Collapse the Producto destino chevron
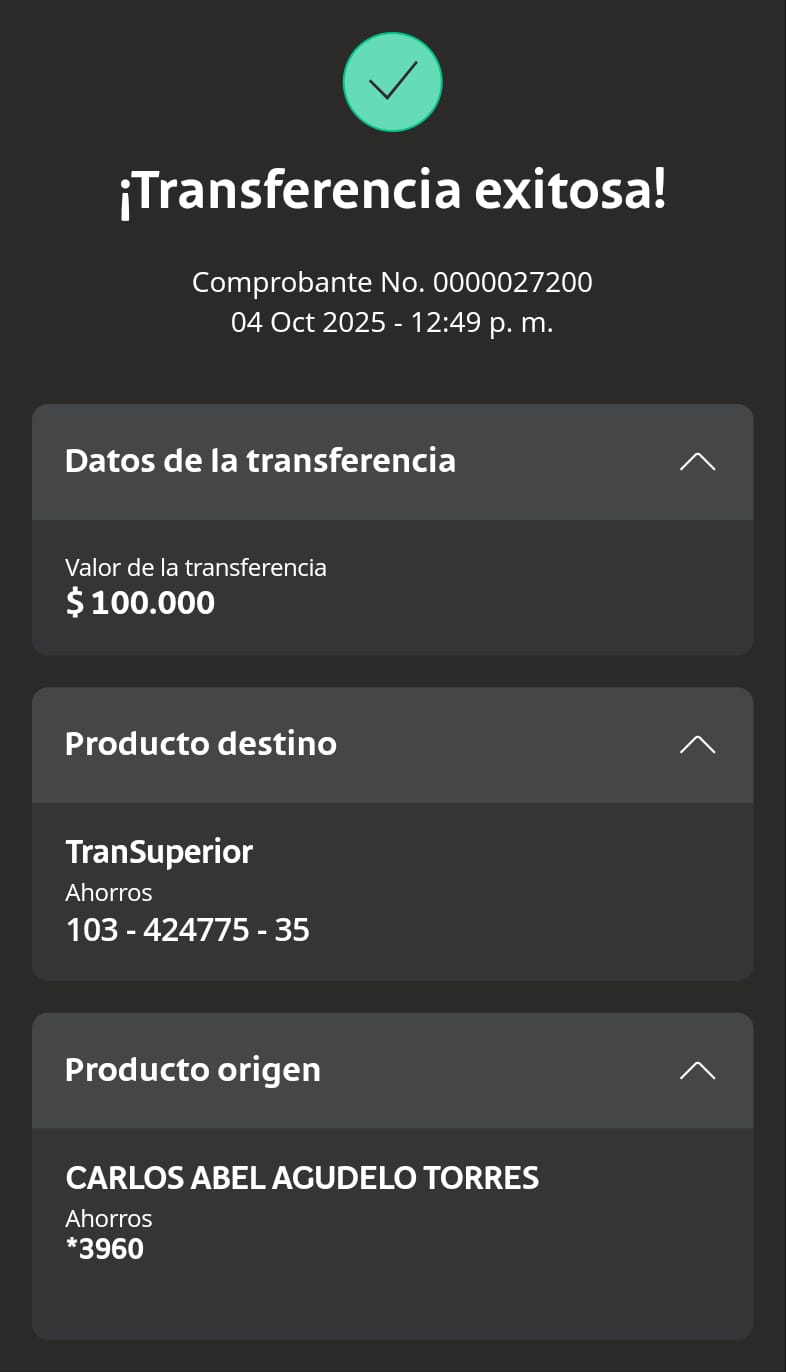Screen dimensions: 786x1372 tap(697, 744)
